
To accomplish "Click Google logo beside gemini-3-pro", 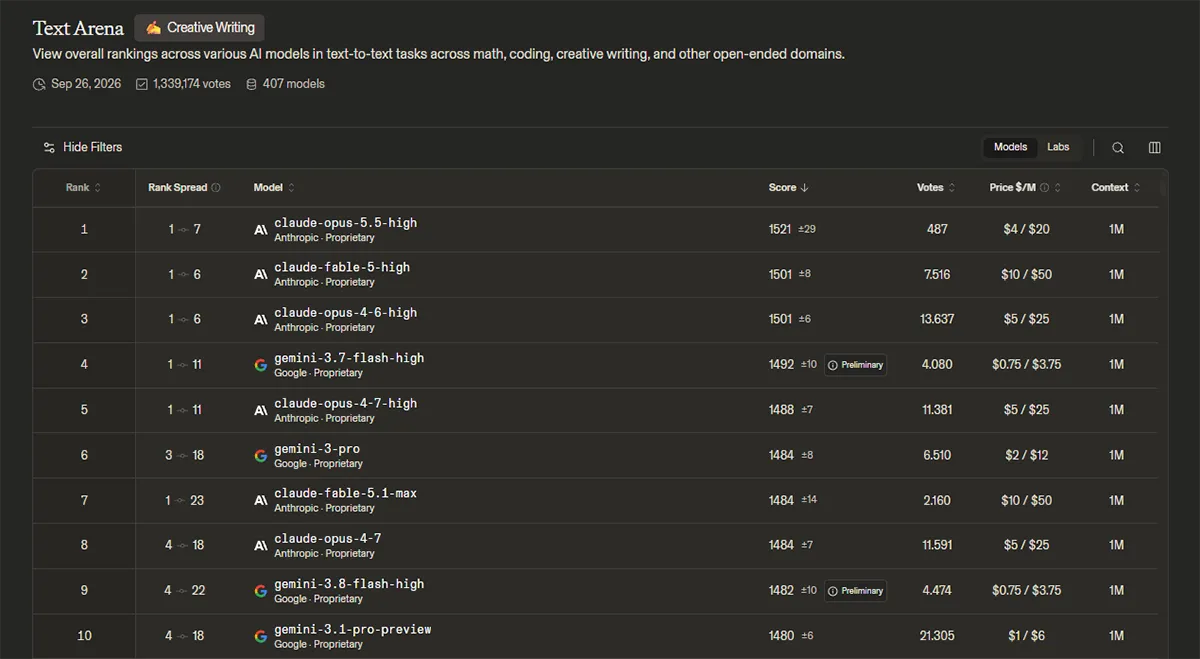I will coord(261,456).
